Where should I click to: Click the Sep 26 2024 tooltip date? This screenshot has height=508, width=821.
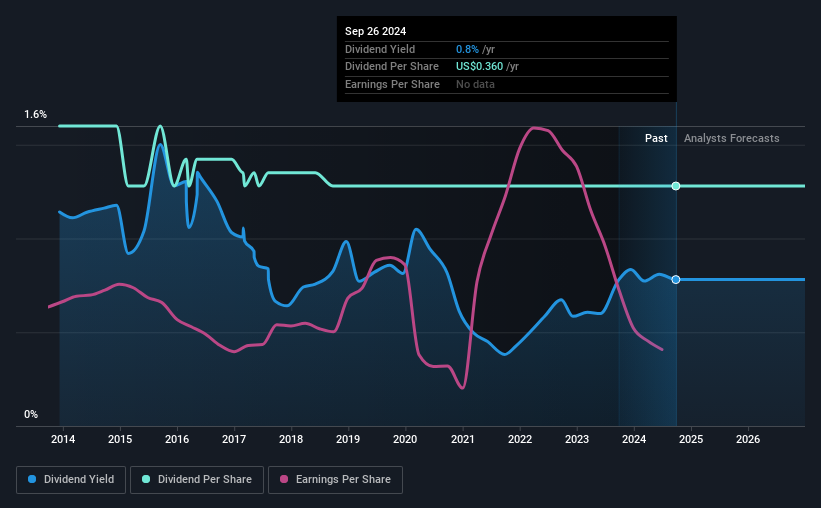(x=375, y=31)
